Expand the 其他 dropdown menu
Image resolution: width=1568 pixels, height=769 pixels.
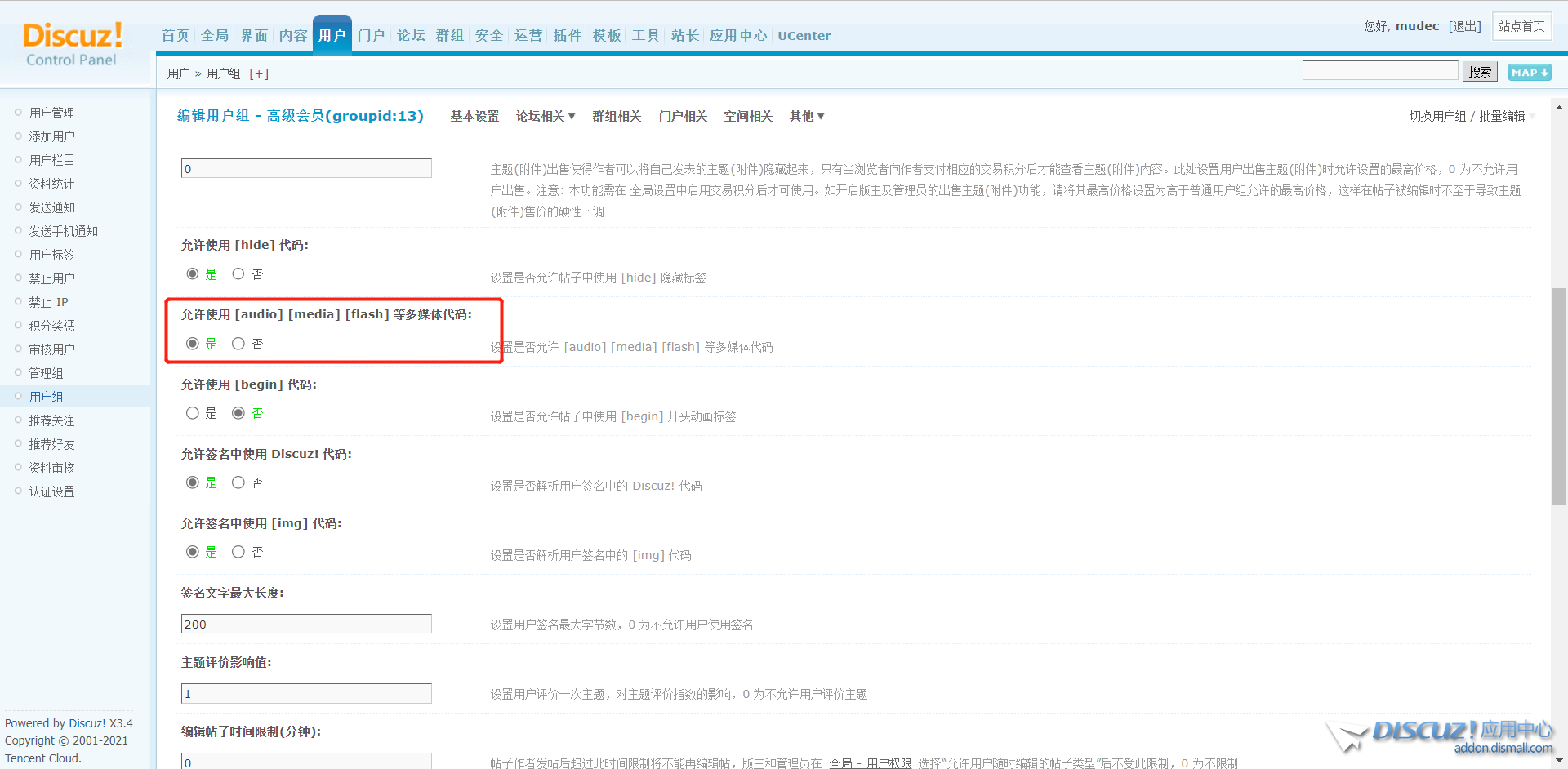click(x=806, y=116)
